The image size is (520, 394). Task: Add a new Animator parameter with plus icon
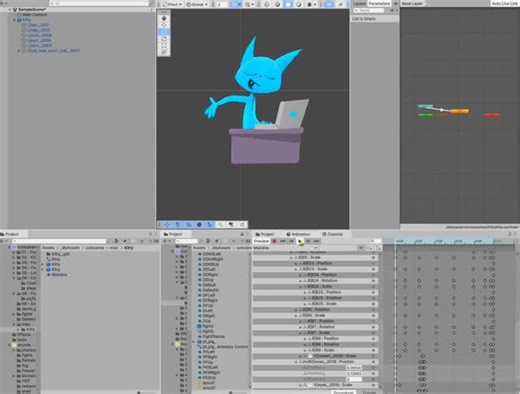click(392, 11)
